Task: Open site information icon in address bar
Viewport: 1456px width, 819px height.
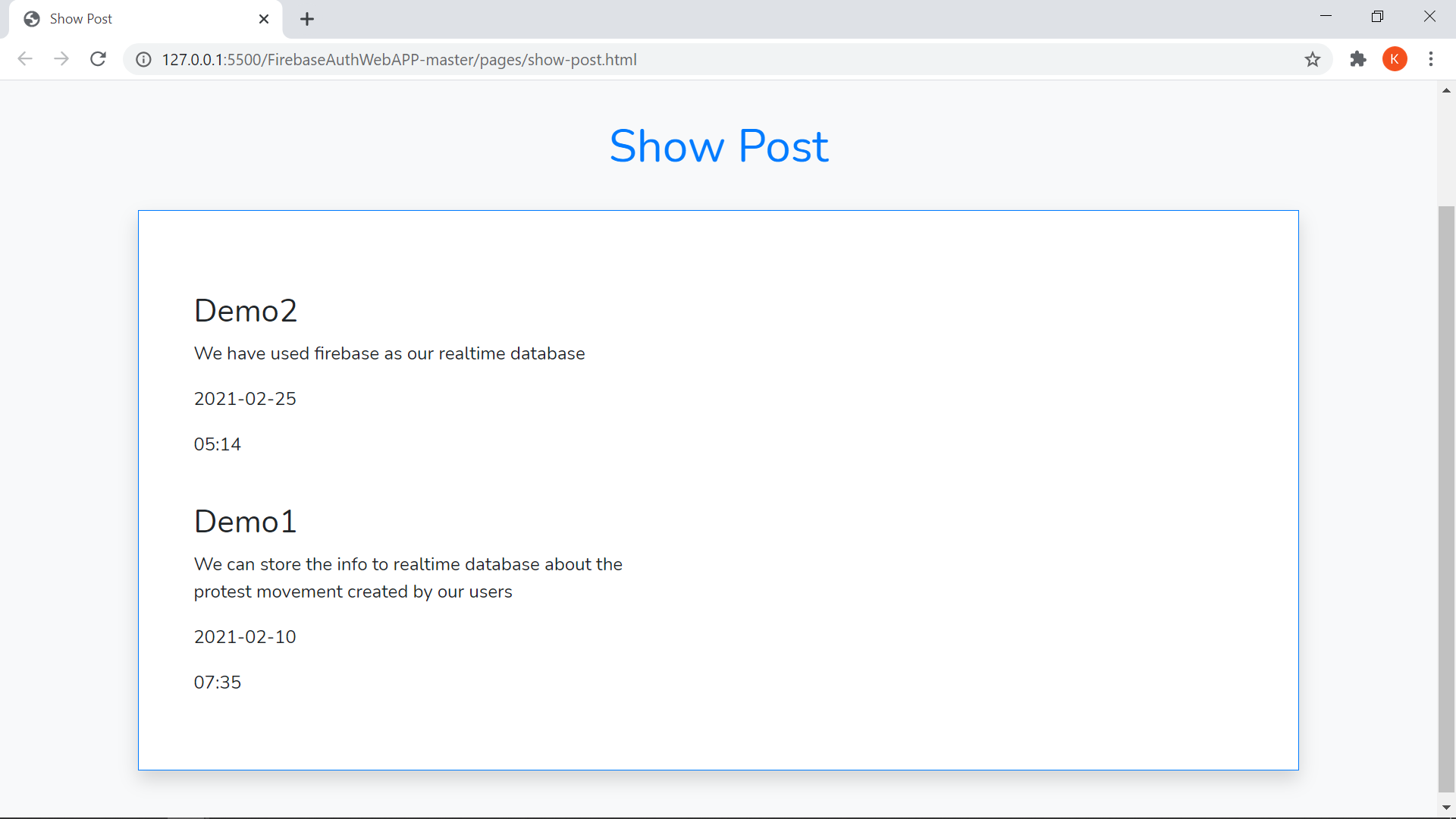Action: pyautogui.click(x=143, y=60)
